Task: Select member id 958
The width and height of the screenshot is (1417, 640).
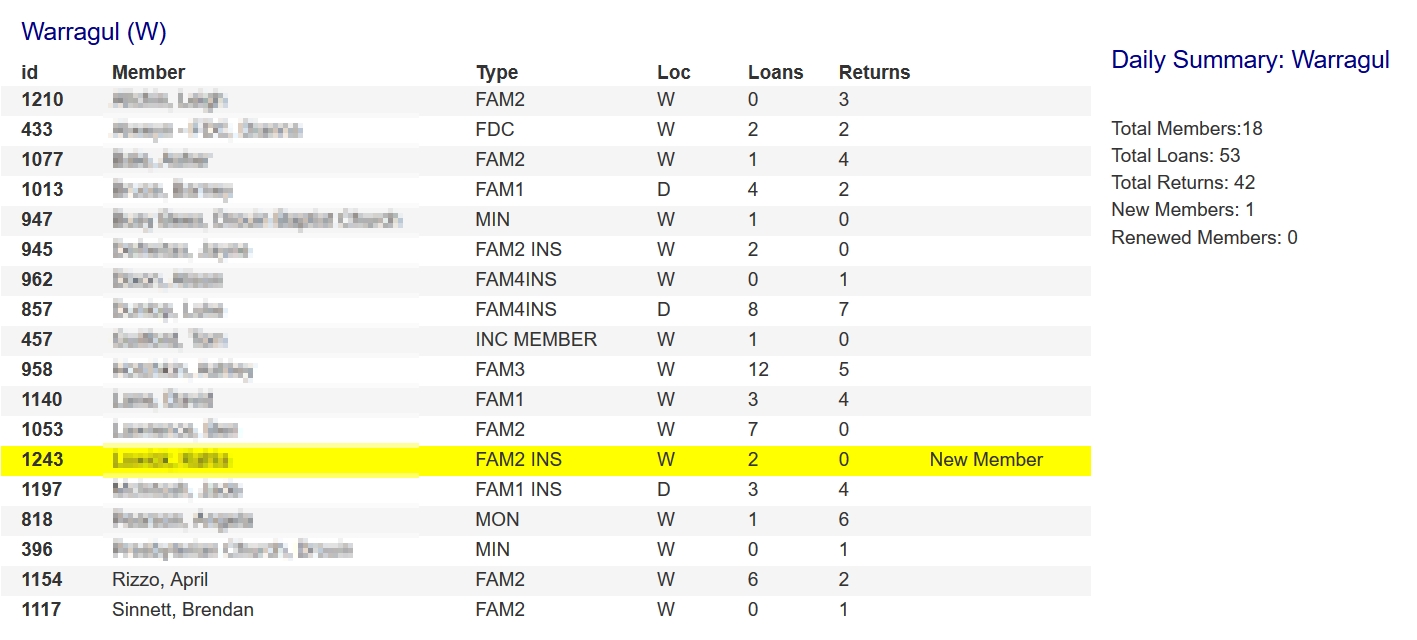Action: point(36,370)
